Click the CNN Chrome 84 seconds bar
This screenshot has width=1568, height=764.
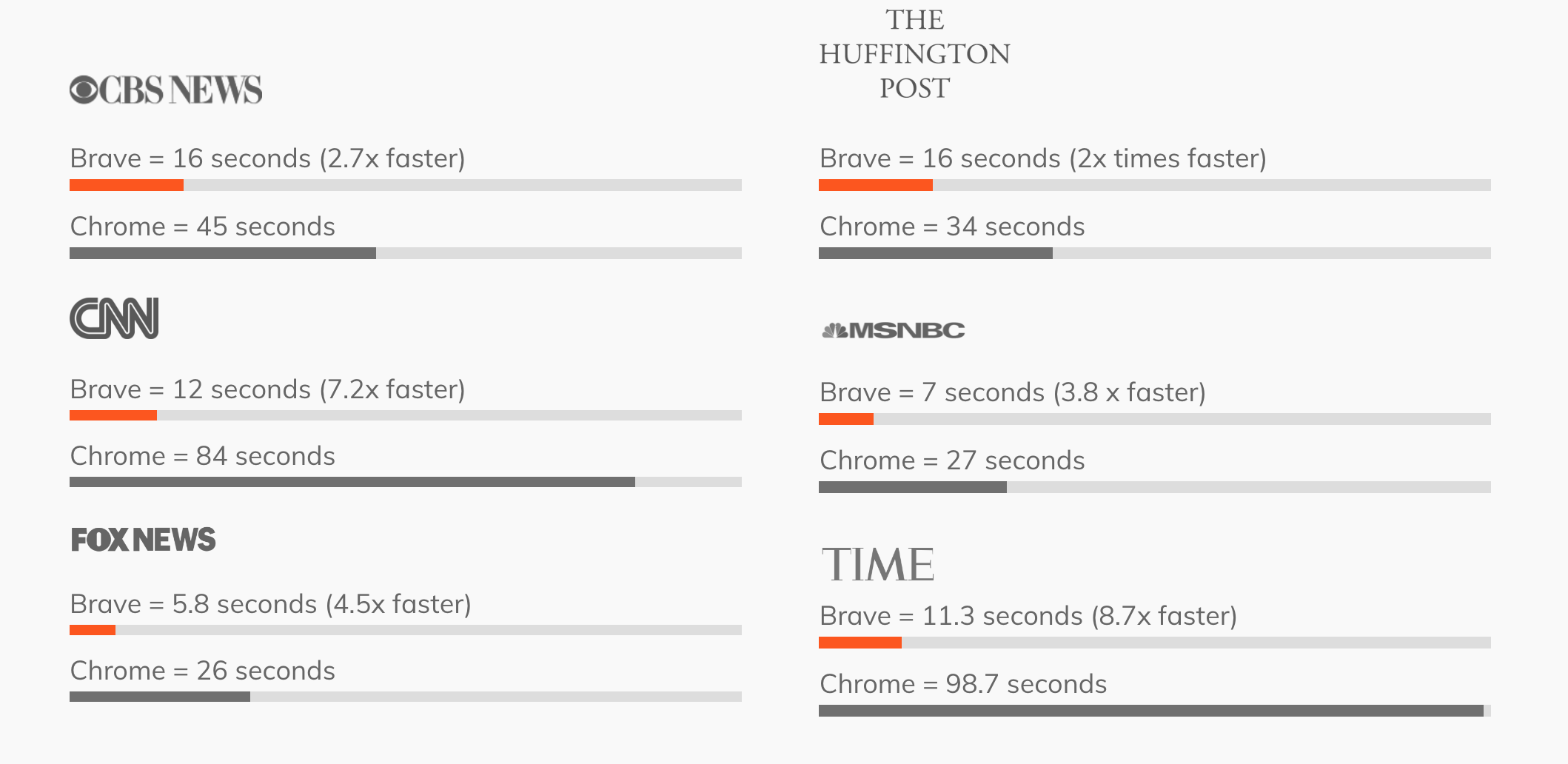(352, 482)
